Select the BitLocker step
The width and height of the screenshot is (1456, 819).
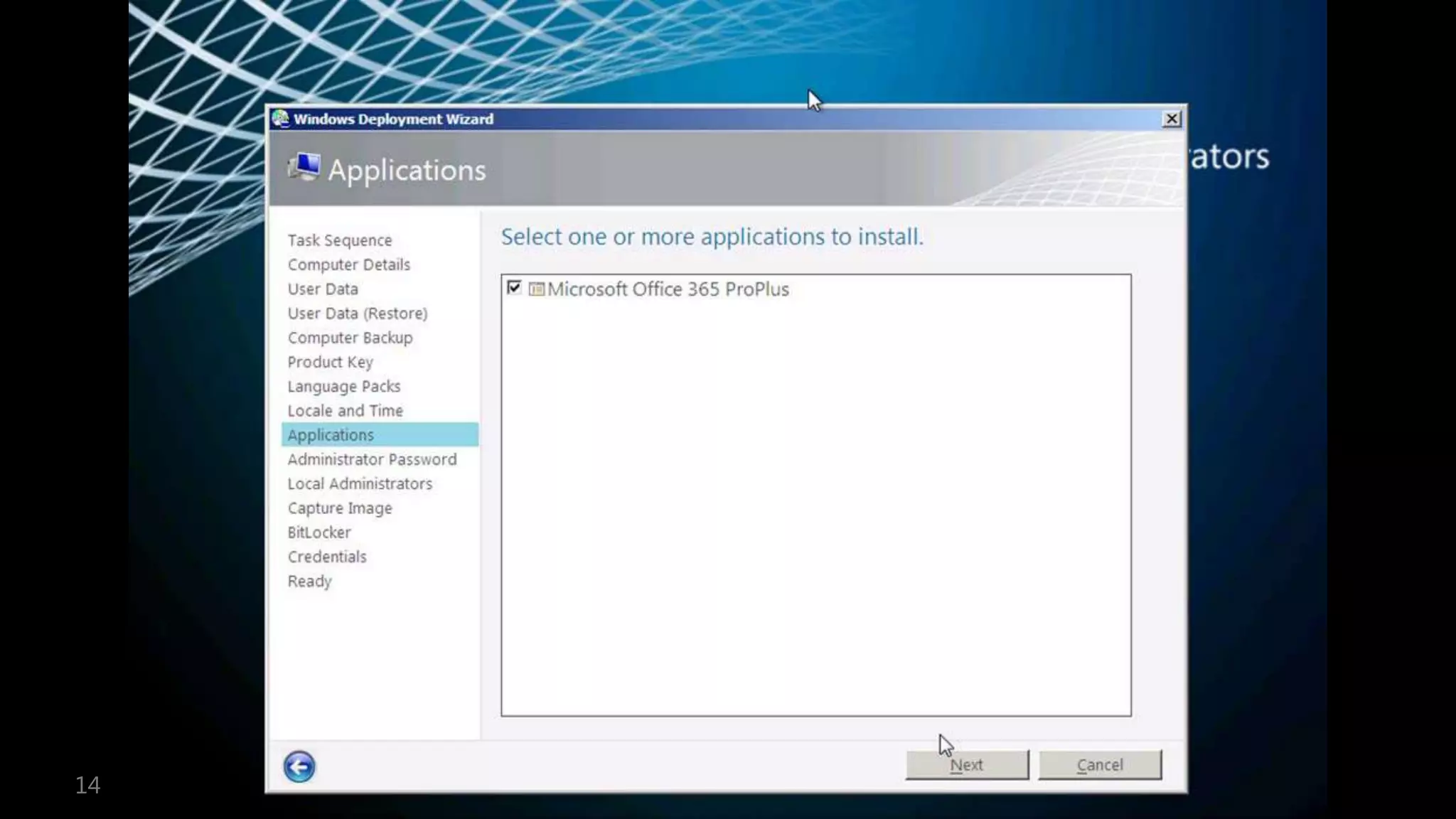[x=318, y=532]
